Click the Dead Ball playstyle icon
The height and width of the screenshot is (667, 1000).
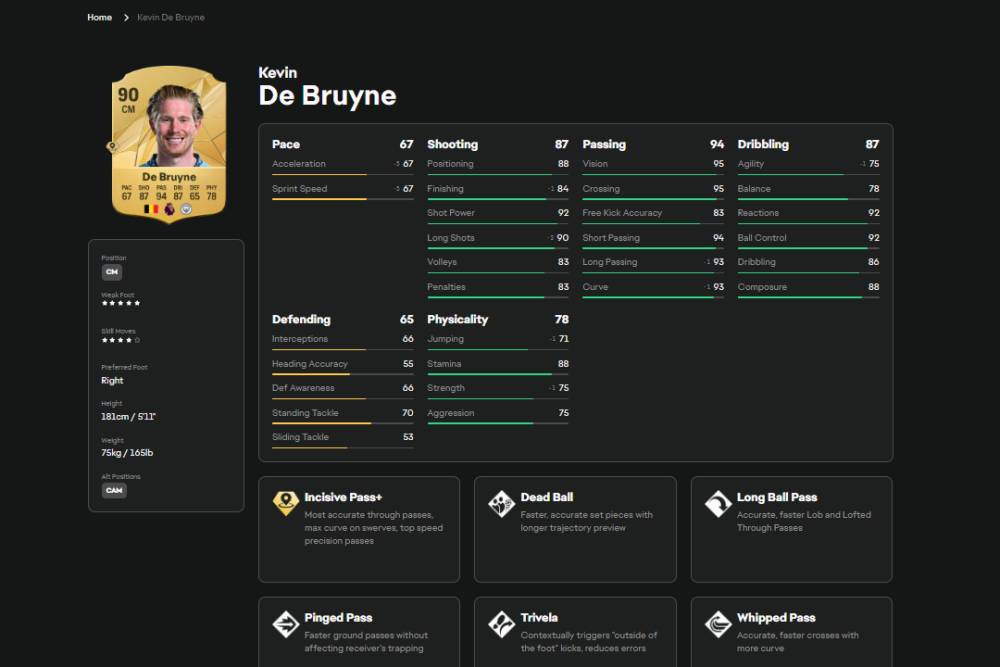tap(501, 503)
